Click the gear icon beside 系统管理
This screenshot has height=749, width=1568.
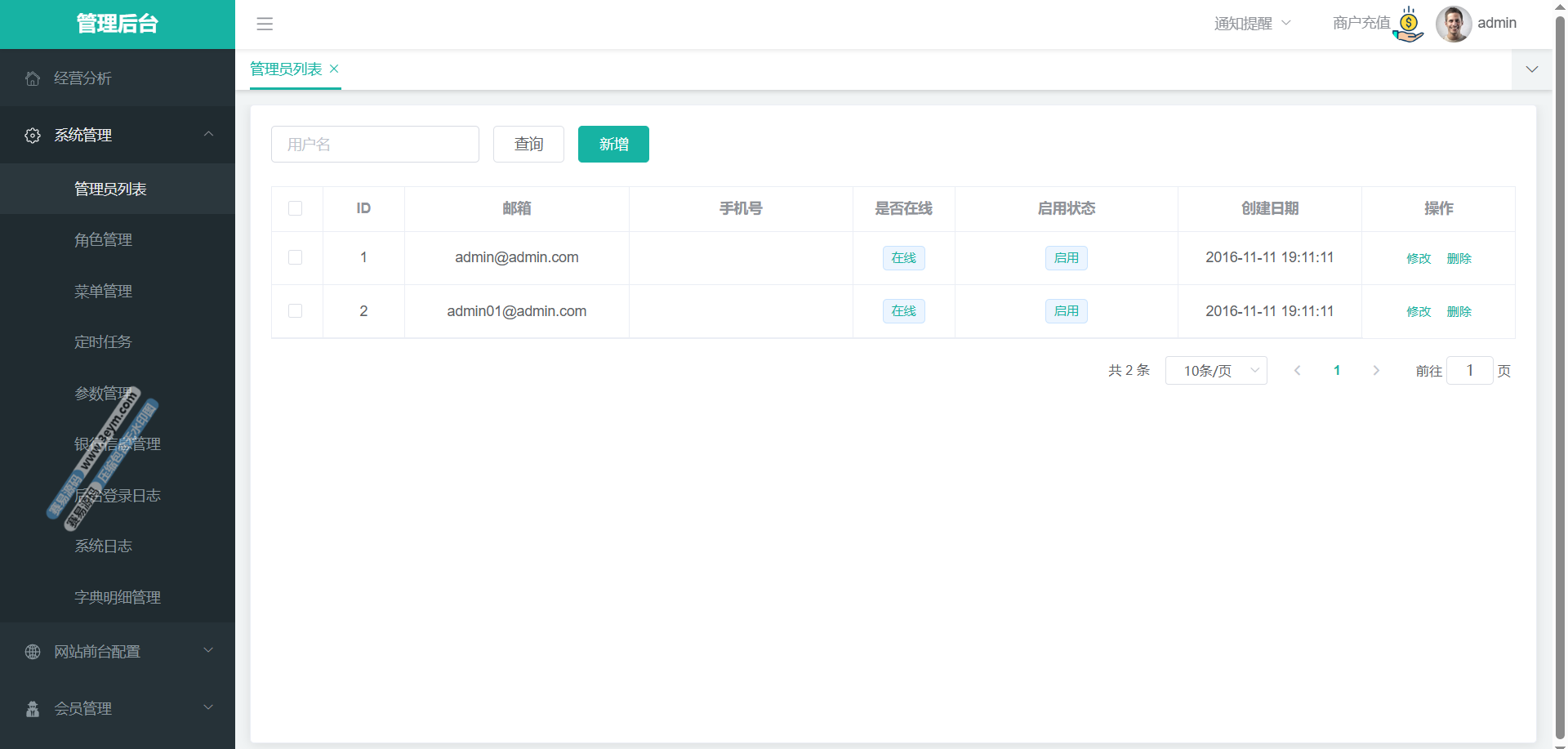[33, 136]
